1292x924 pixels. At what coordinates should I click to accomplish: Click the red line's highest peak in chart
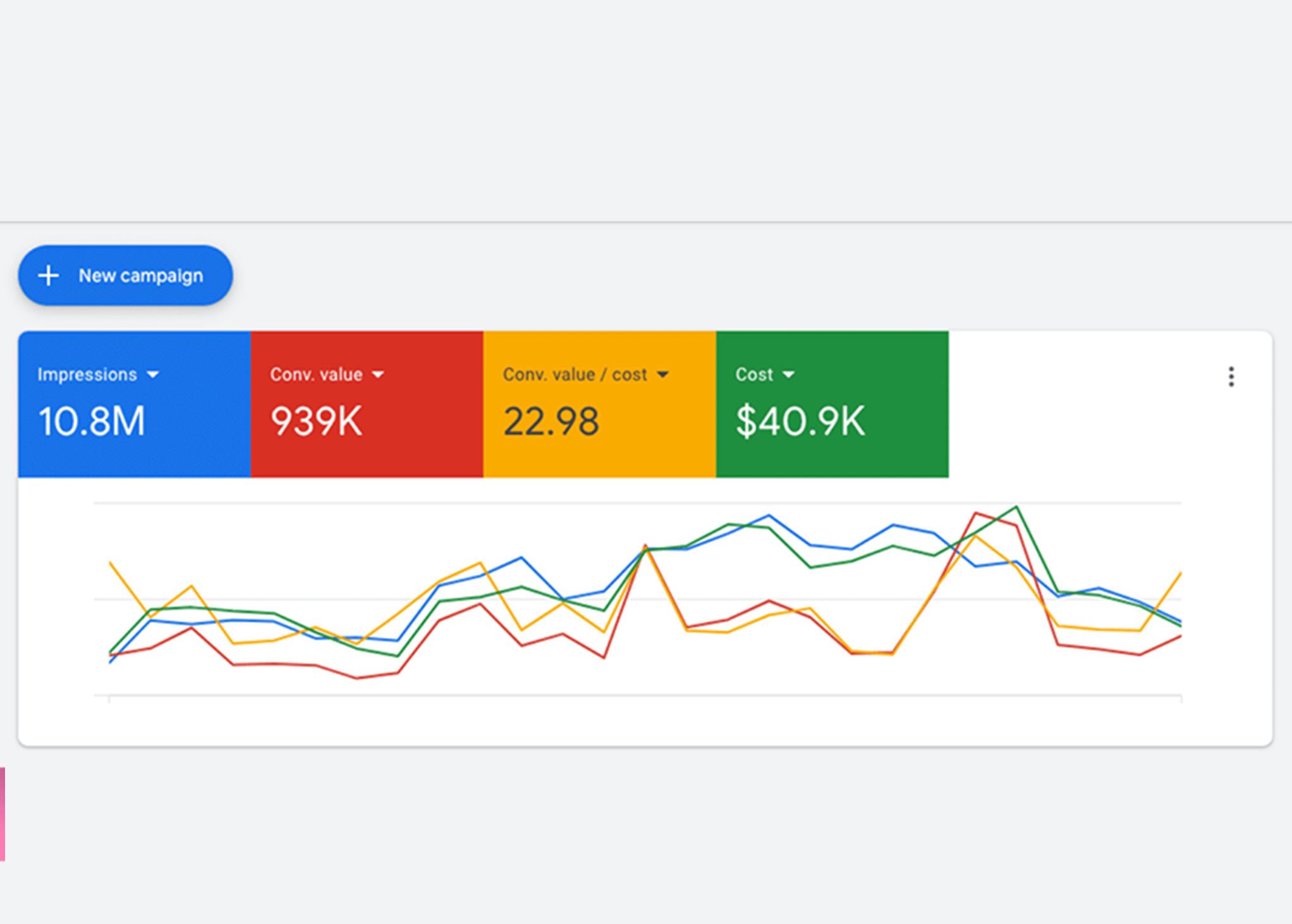tap(976, 513)
